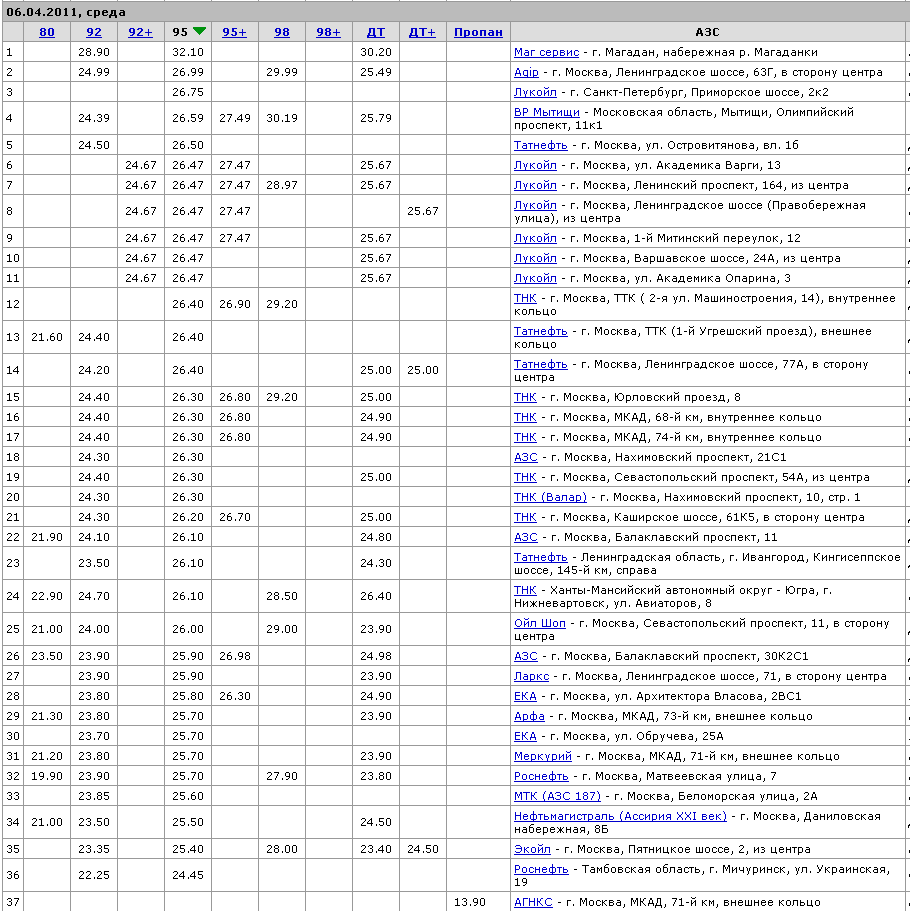This screenshot has height=911, width=910.
Task: Select 95 price 32.10 in row 1
Action: [188, 52]
